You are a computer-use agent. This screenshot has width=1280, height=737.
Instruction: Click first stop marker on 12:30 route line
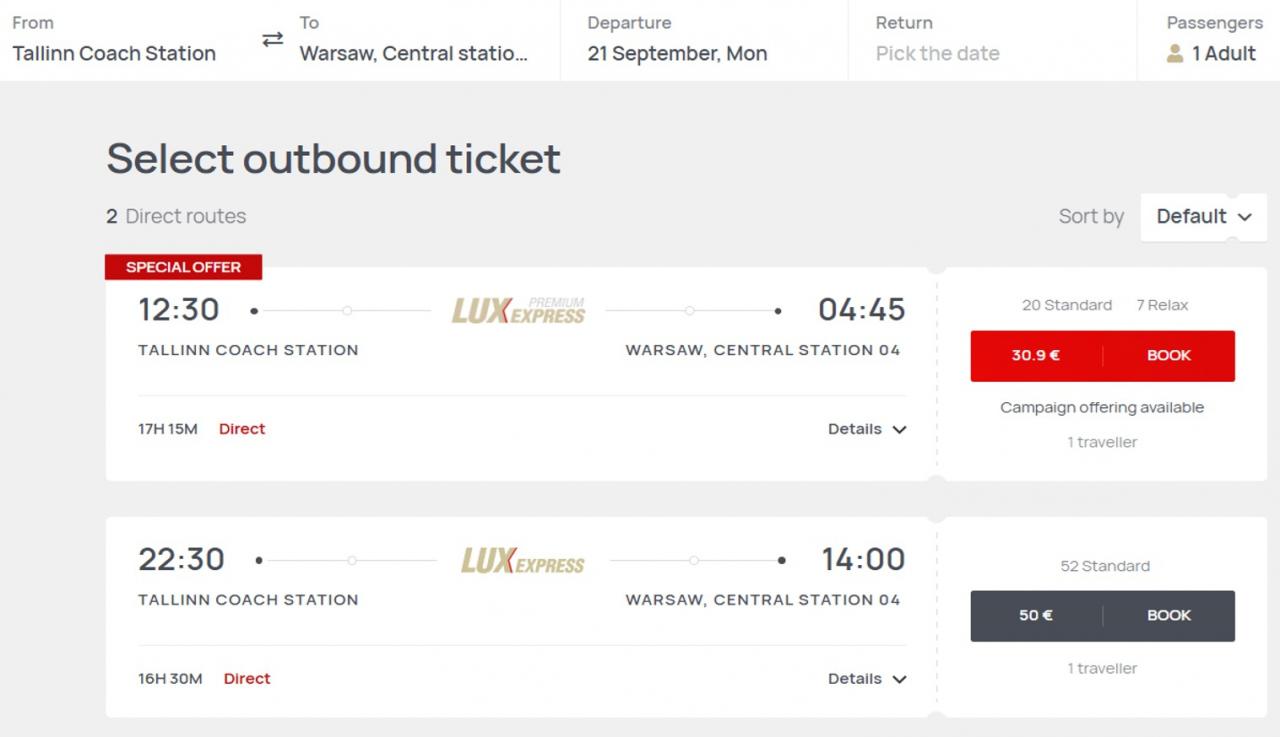(x=347, y=311)
